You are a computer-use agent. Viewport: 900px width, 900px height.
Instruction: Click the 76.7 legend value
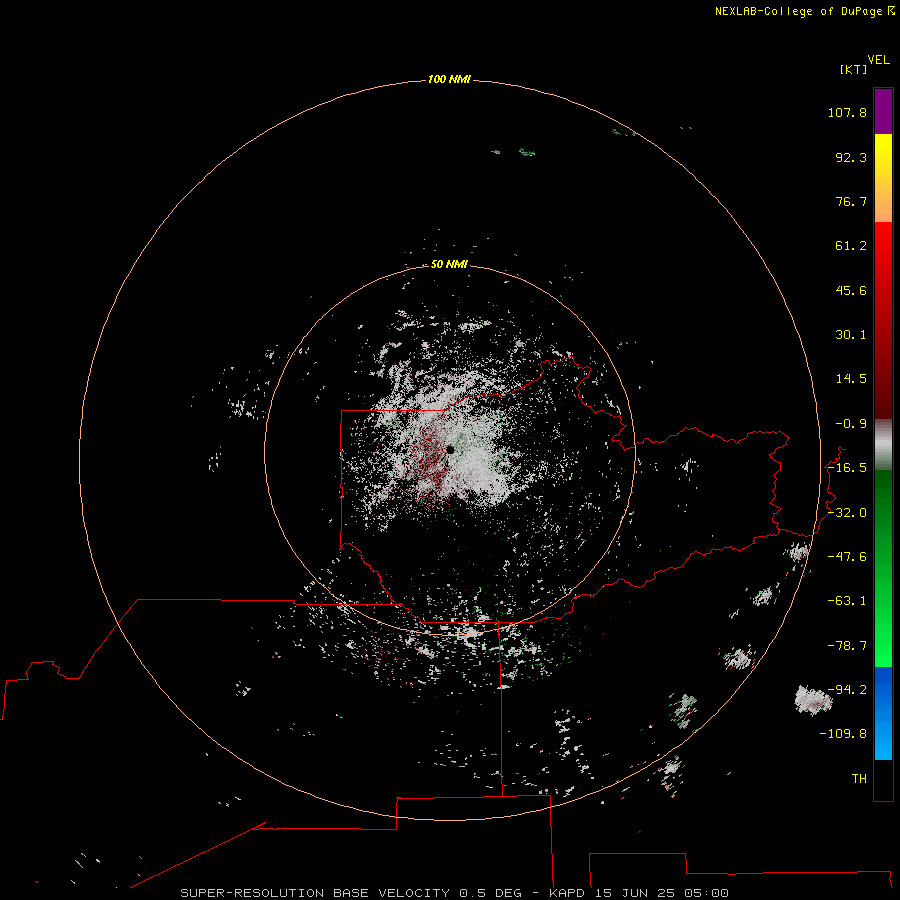(x=851, y=201)
